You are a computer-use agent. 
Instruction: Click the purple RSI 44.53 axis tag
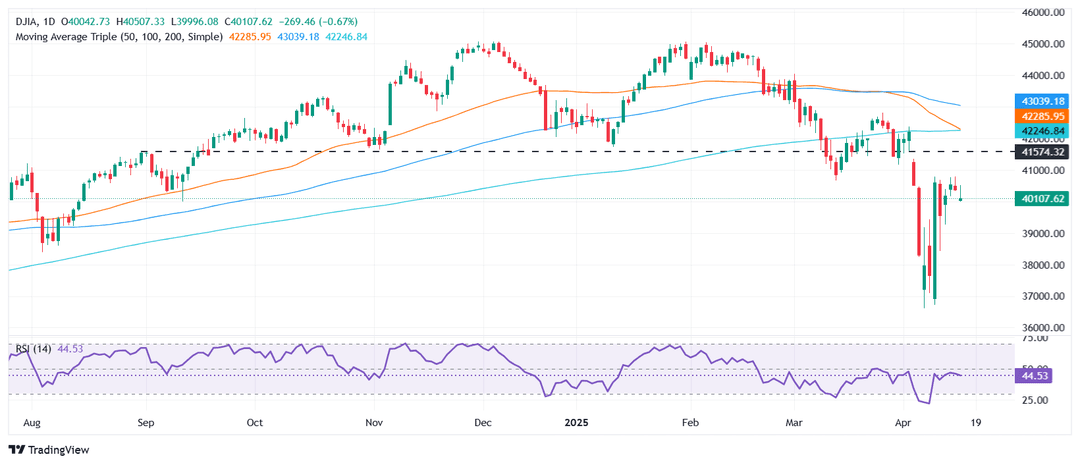pyautogui.click(x=1044, y=376)
